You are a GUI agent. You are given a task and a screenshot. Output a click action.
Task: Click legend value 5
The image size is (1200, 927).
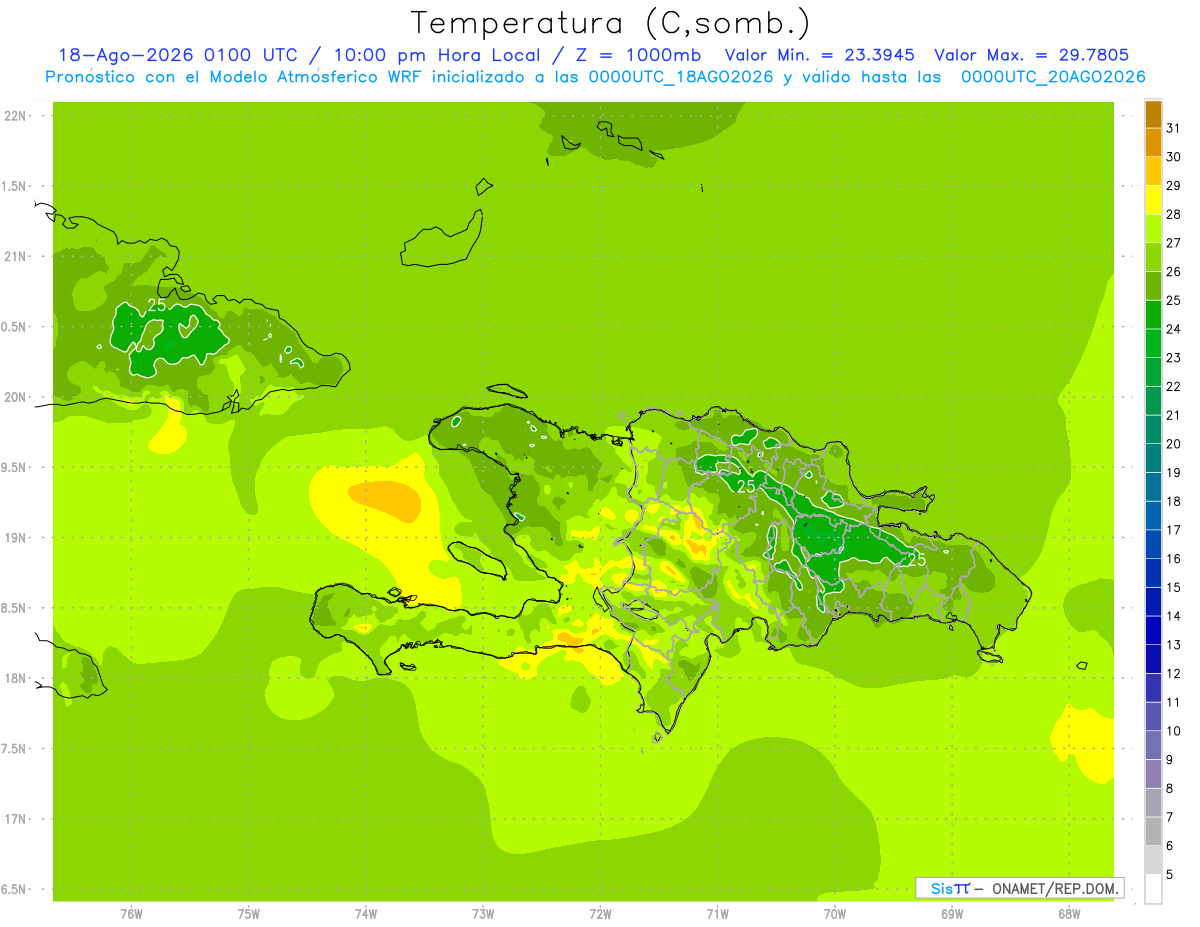coord(1170,874)
